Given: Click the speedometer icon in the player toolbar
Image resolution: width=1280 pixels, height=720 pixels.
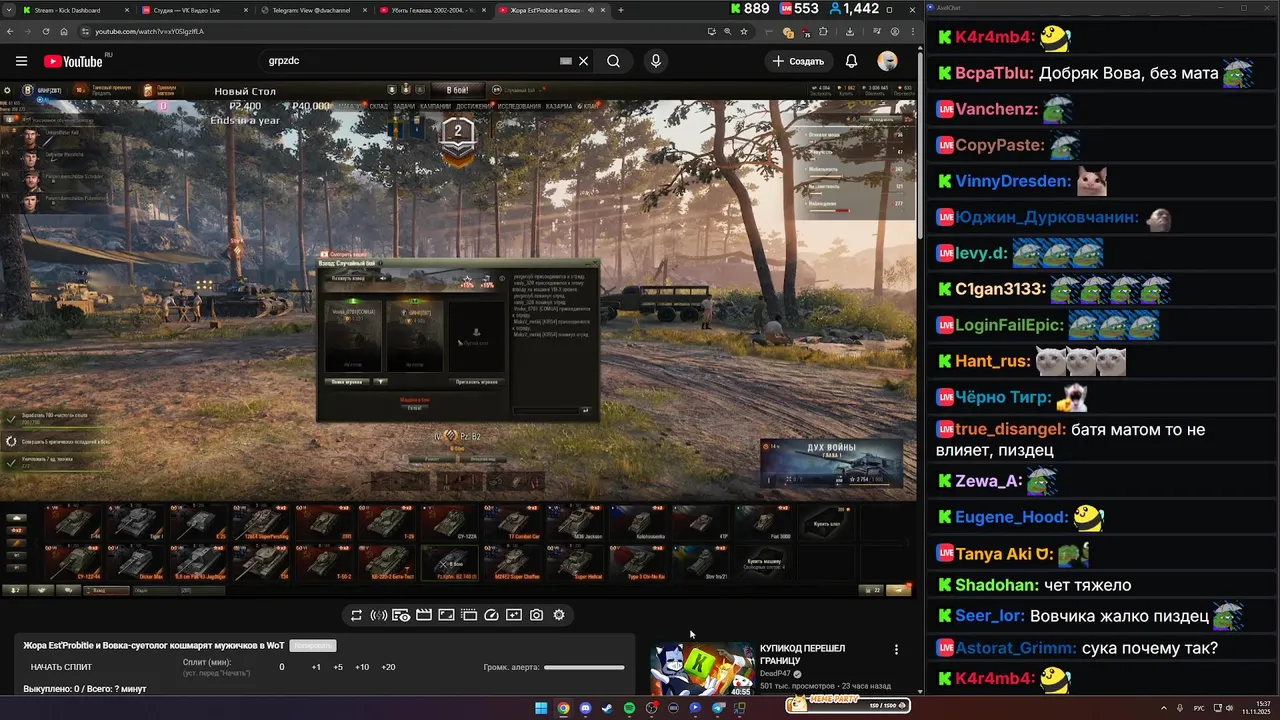Looking at the screenshot, I should point(491,615).
